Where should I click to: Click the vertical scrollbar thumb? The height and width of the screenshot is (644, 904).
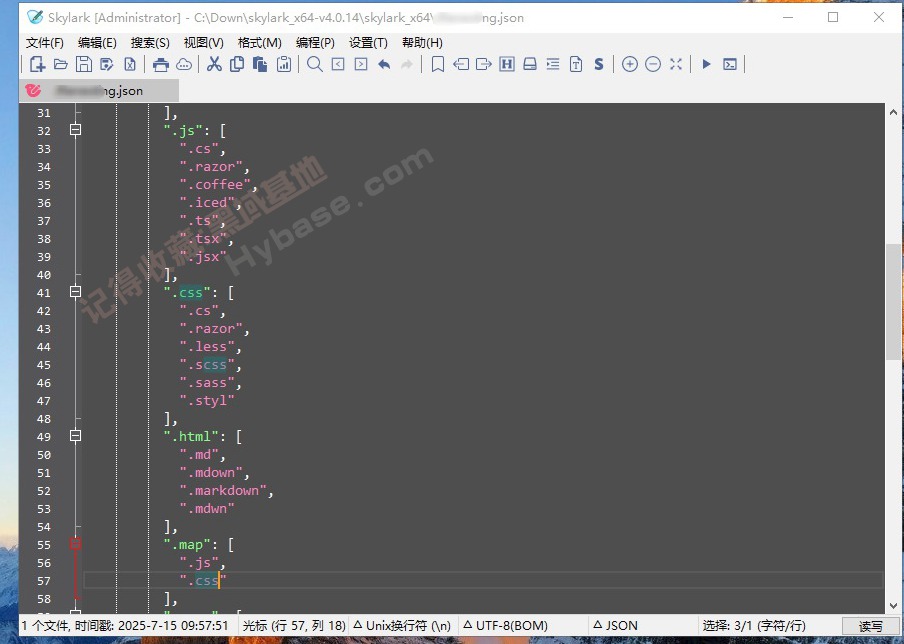click(x=893, y=302)
